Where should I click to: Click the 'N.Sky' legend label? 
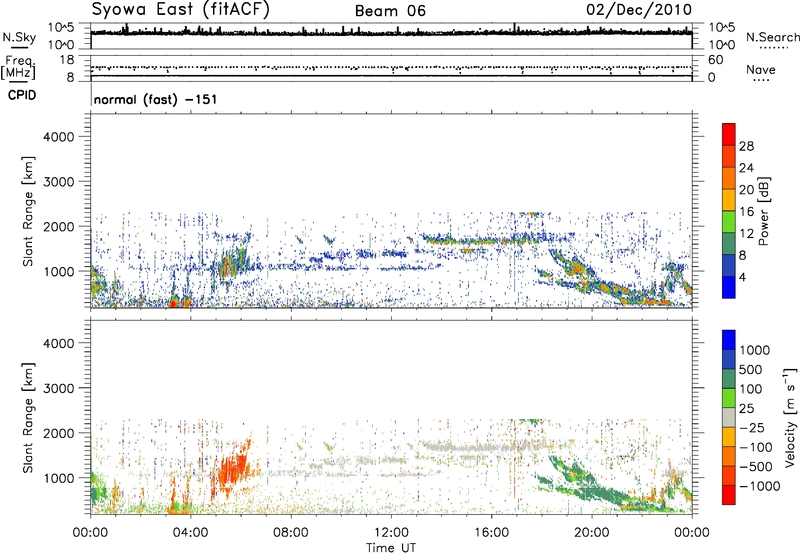tap(19, 37)
